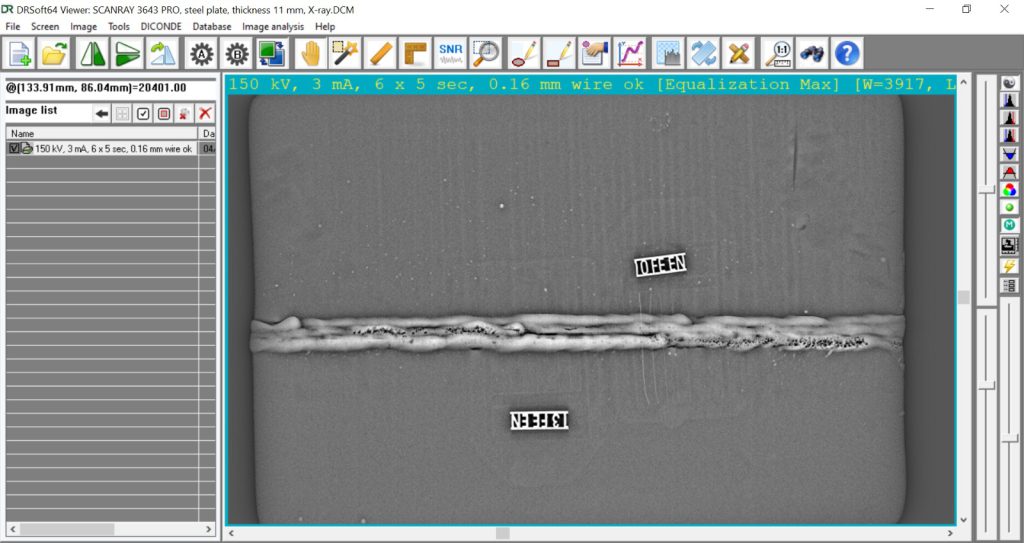
Task: Click the red arch curve icon
Action: [1010, 173]
